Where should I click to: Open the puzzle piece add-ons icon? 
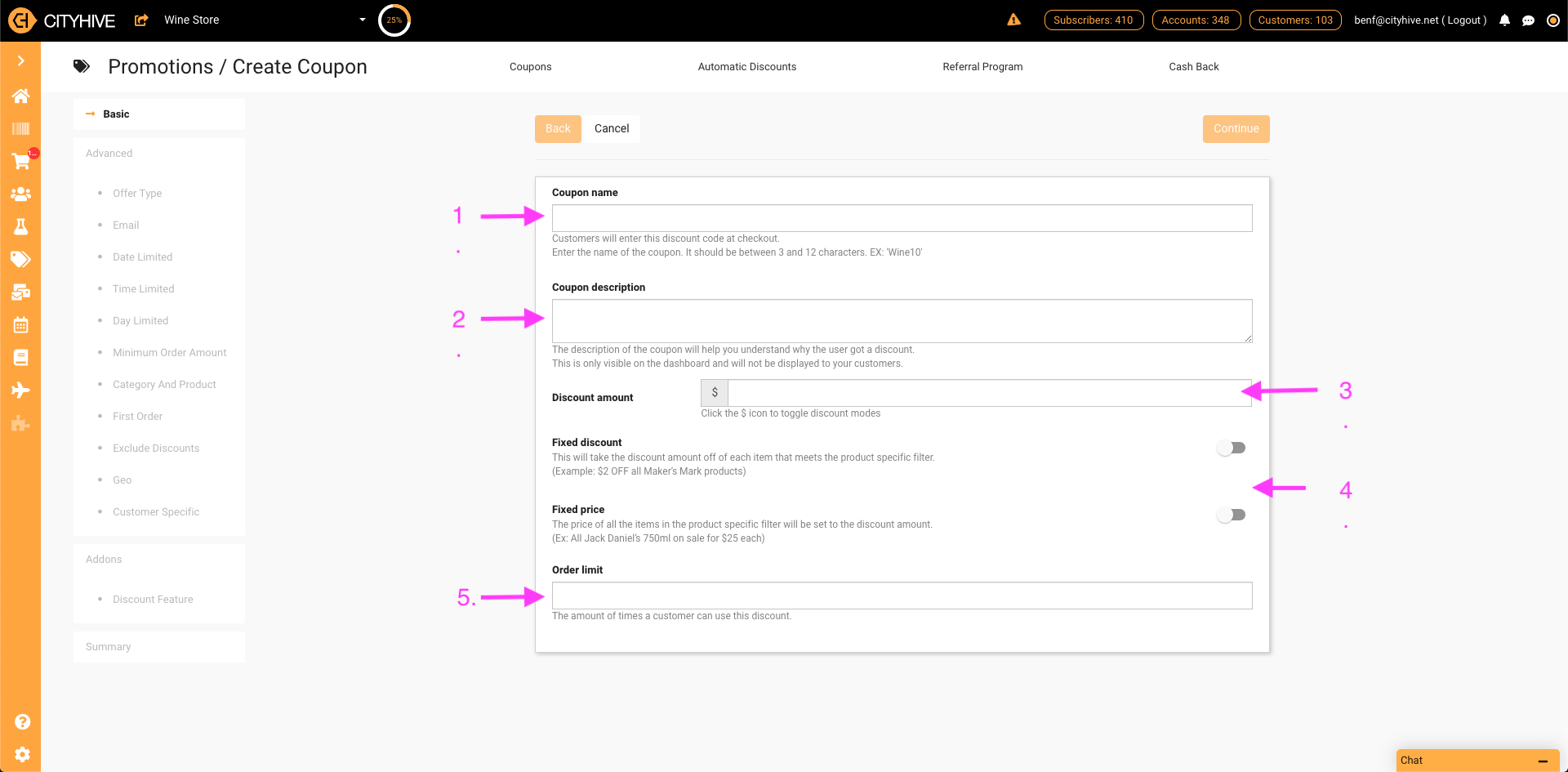pyautogui.click(x=21, y=423)
